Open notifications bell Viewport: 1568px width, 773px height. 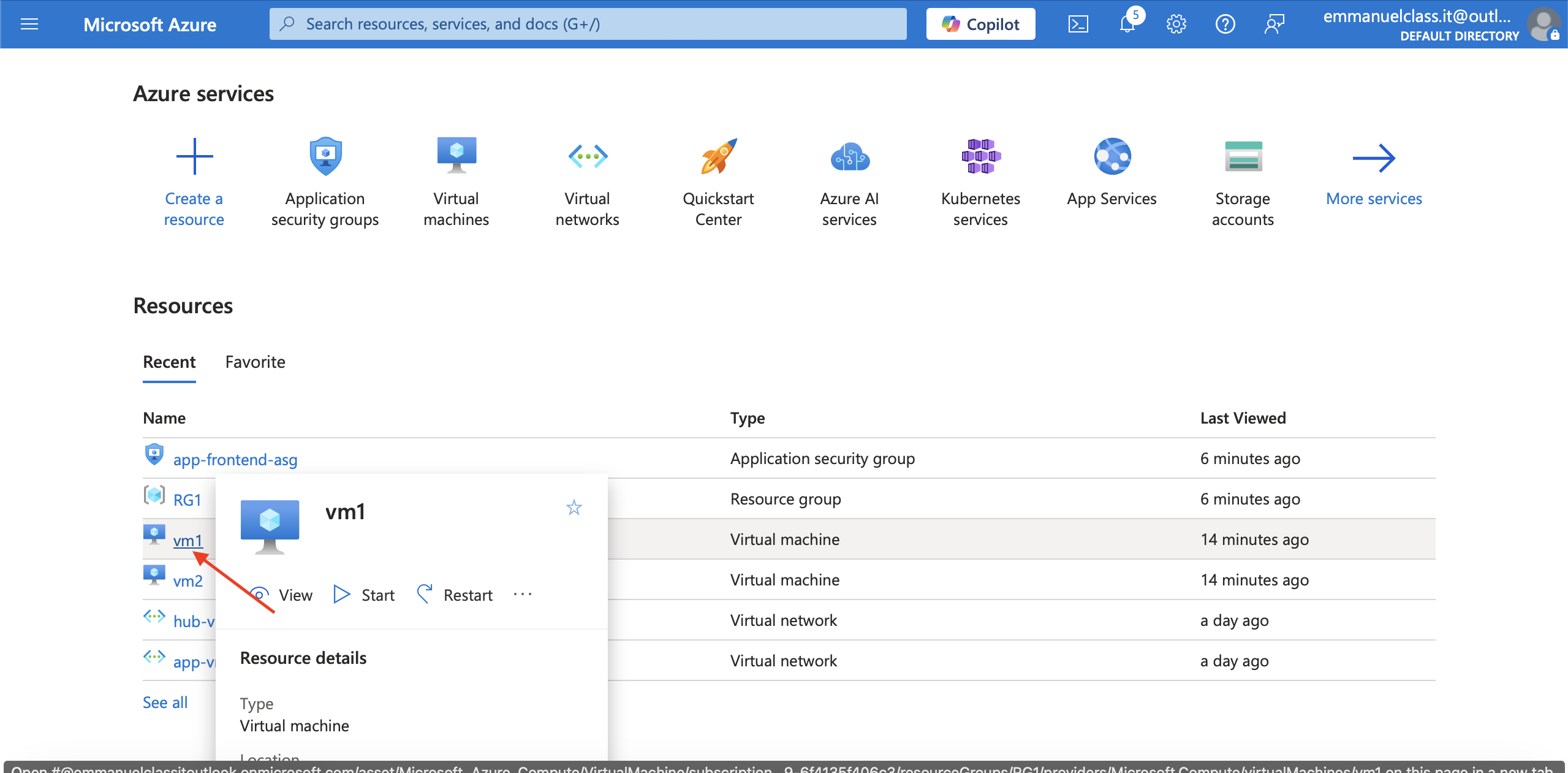[1127, 24]
